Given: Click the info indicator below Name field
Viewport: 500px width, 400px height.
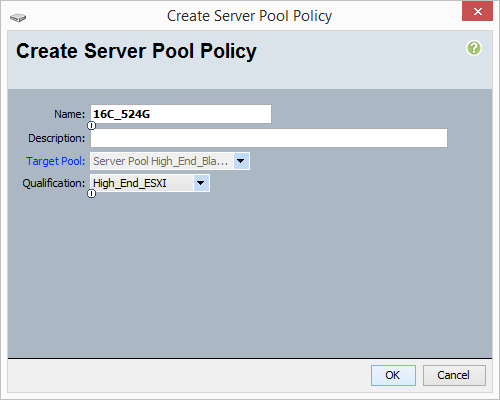Looking at the screenshot, I should click(x=91, y=126).
